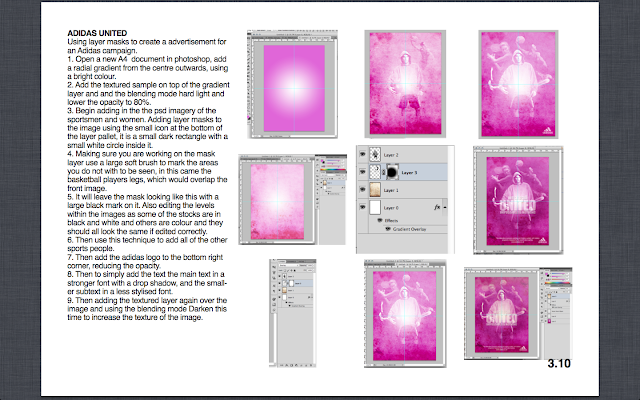Screen dimensions: 640x400
Task: Collapse Layer 0 effects with the arrow
Action: [445, 207]
